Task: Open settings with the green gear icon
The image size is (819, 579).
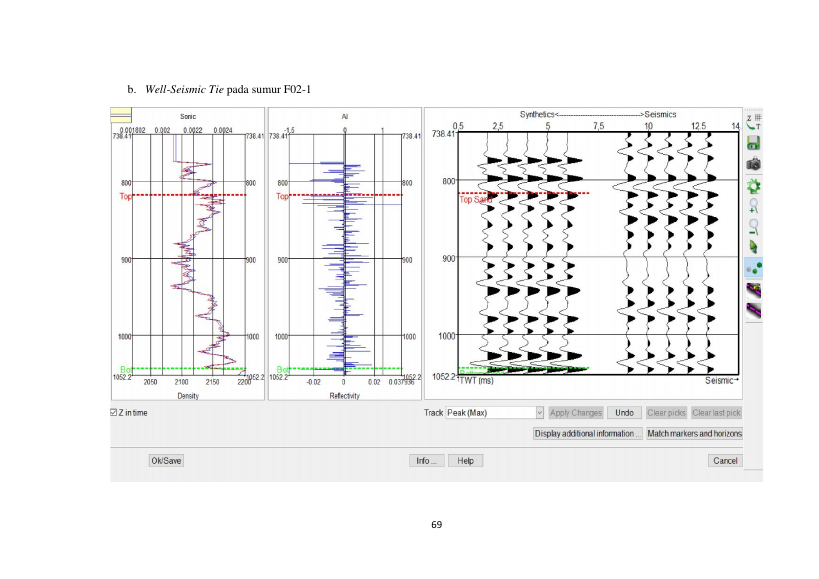Action: coord(753,185)
